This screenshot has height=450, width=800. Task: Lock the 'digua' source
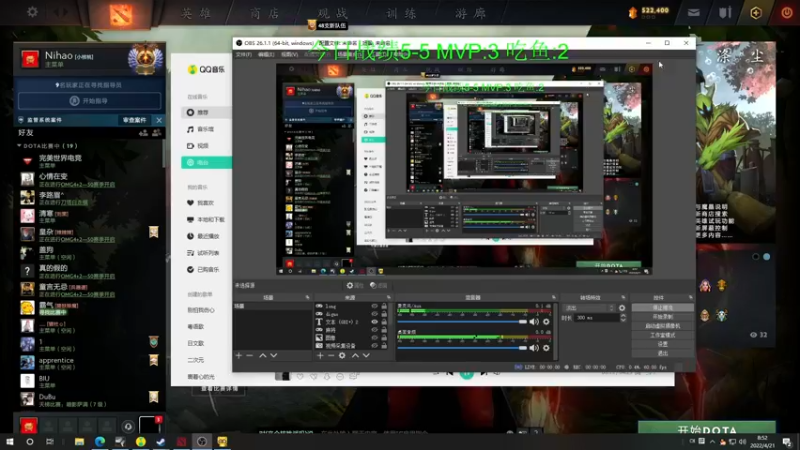[x=384, y=314]
